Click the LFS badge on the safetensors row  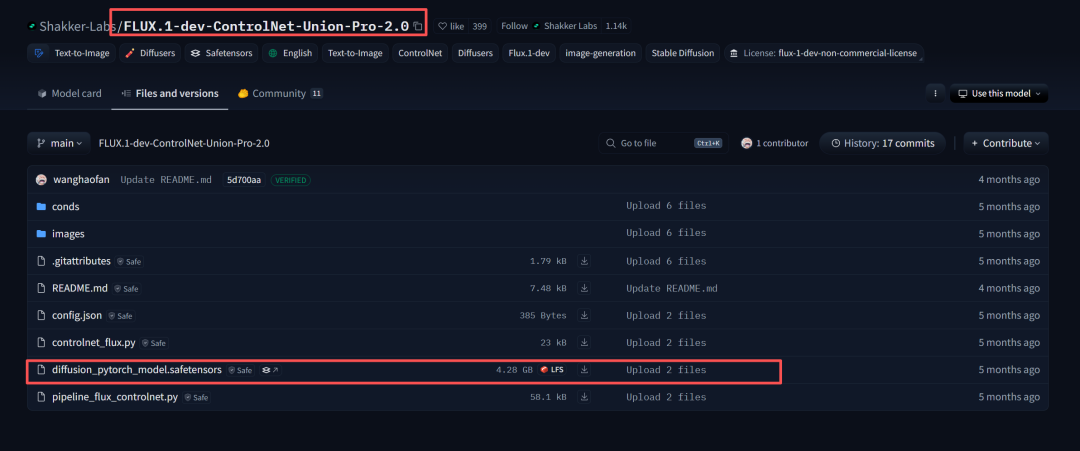pyautogui.click(x=552, y=370)
